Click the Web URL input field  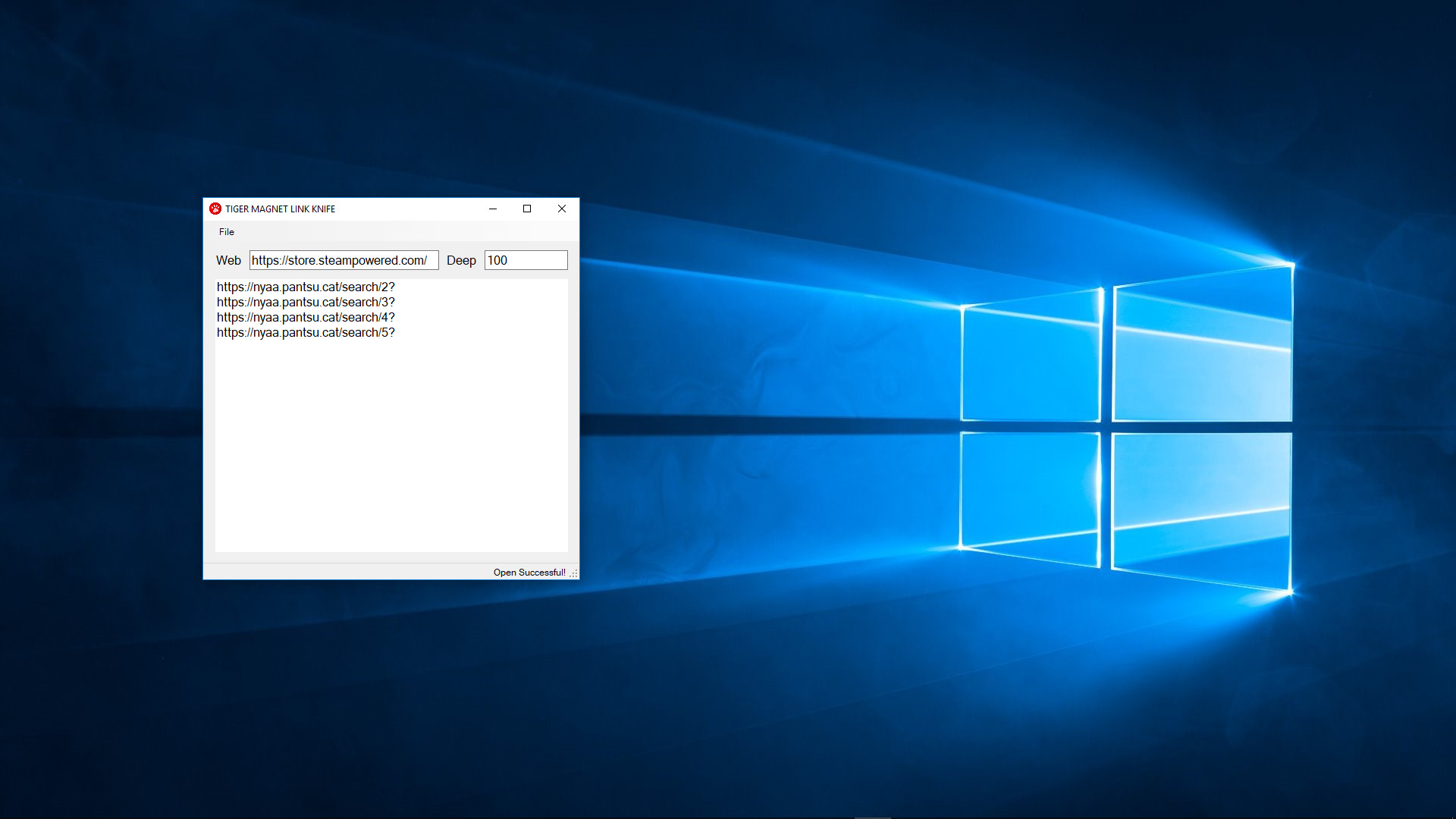tap(344, 260)
